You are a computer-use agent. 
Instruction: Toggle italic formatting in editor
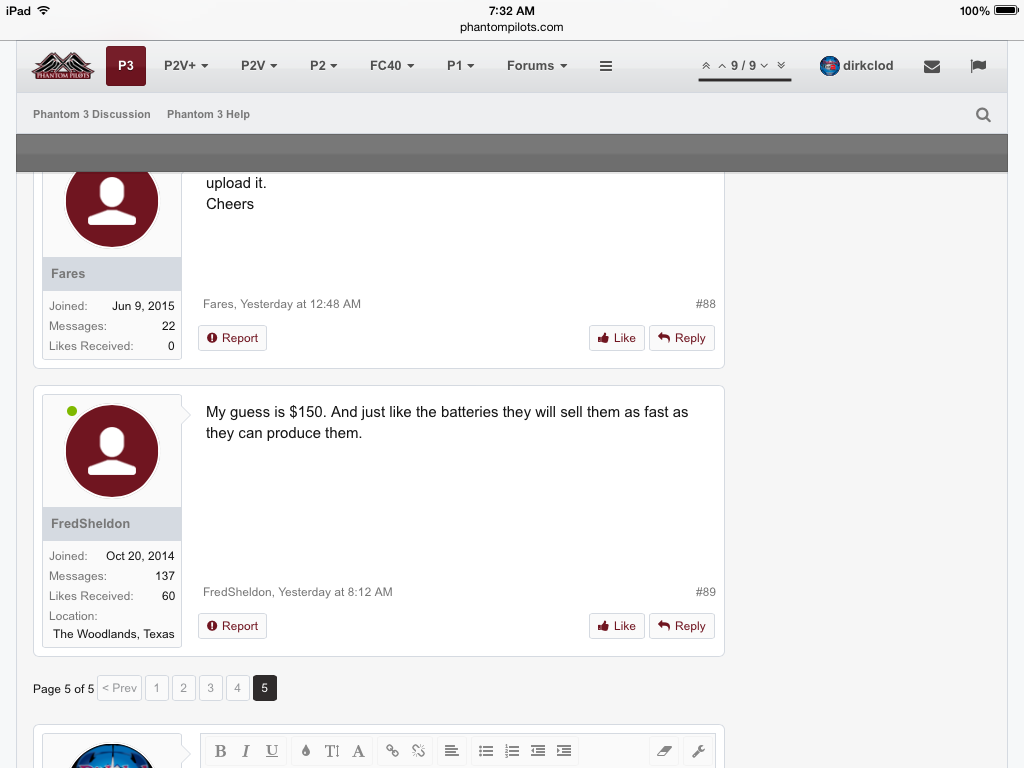point(246,751)
